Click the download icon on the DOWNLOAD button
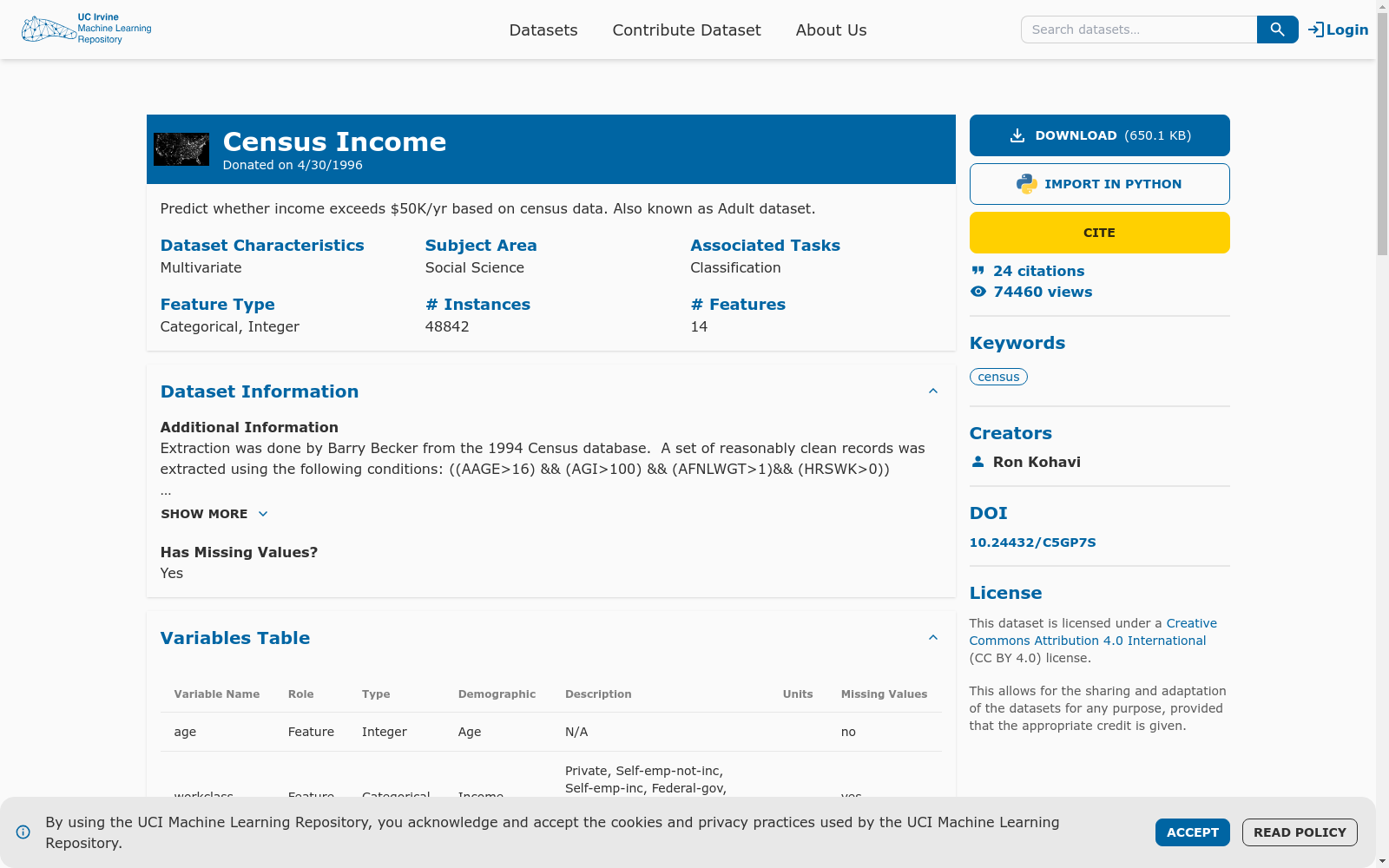Image resolution: width=1389 pixels, height=868 pixels. pyautogui.click(x=1016, y=135)
